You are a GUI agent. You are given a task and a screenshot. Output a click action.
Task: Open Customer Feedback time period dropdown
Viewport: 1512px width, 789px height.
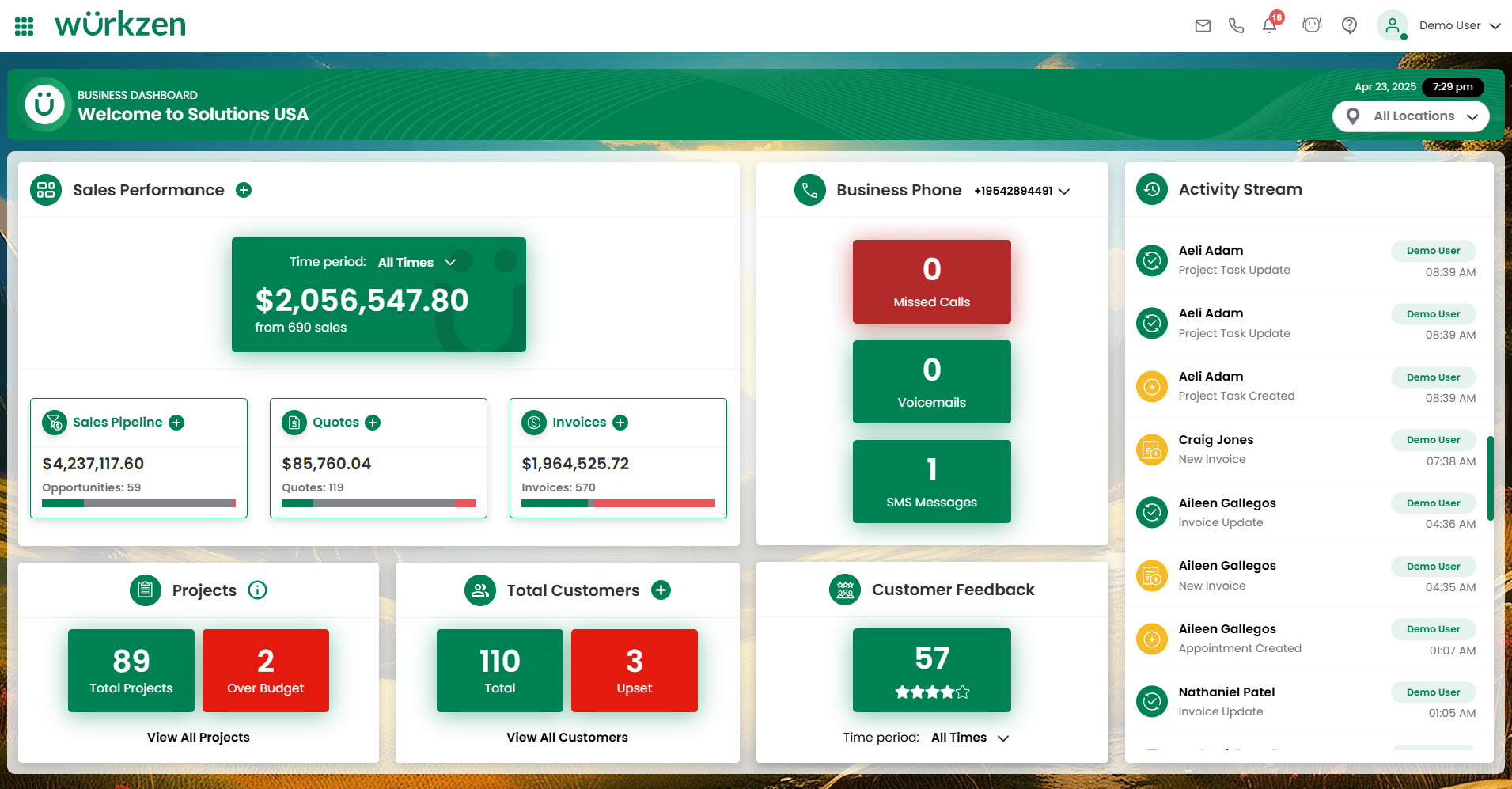coord(969,738)
